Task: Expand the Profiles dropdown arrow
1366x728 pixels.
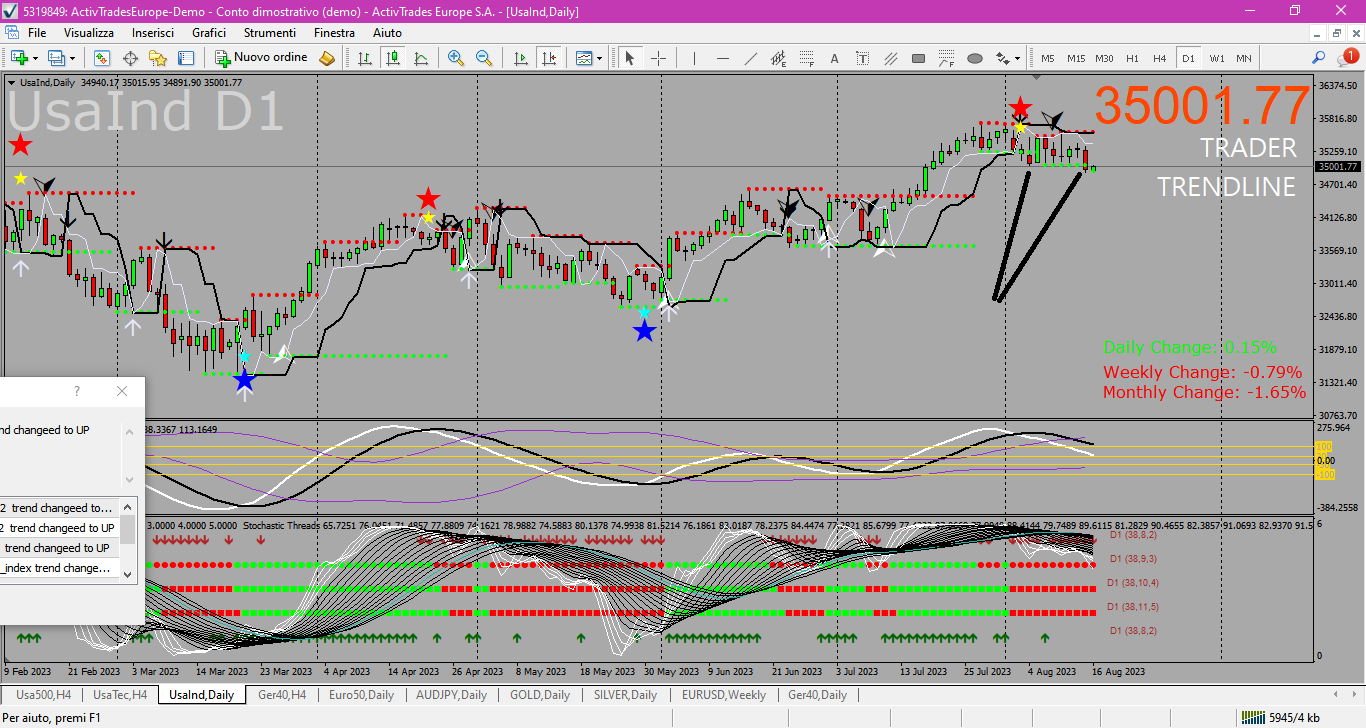Action: click(72, 58)
